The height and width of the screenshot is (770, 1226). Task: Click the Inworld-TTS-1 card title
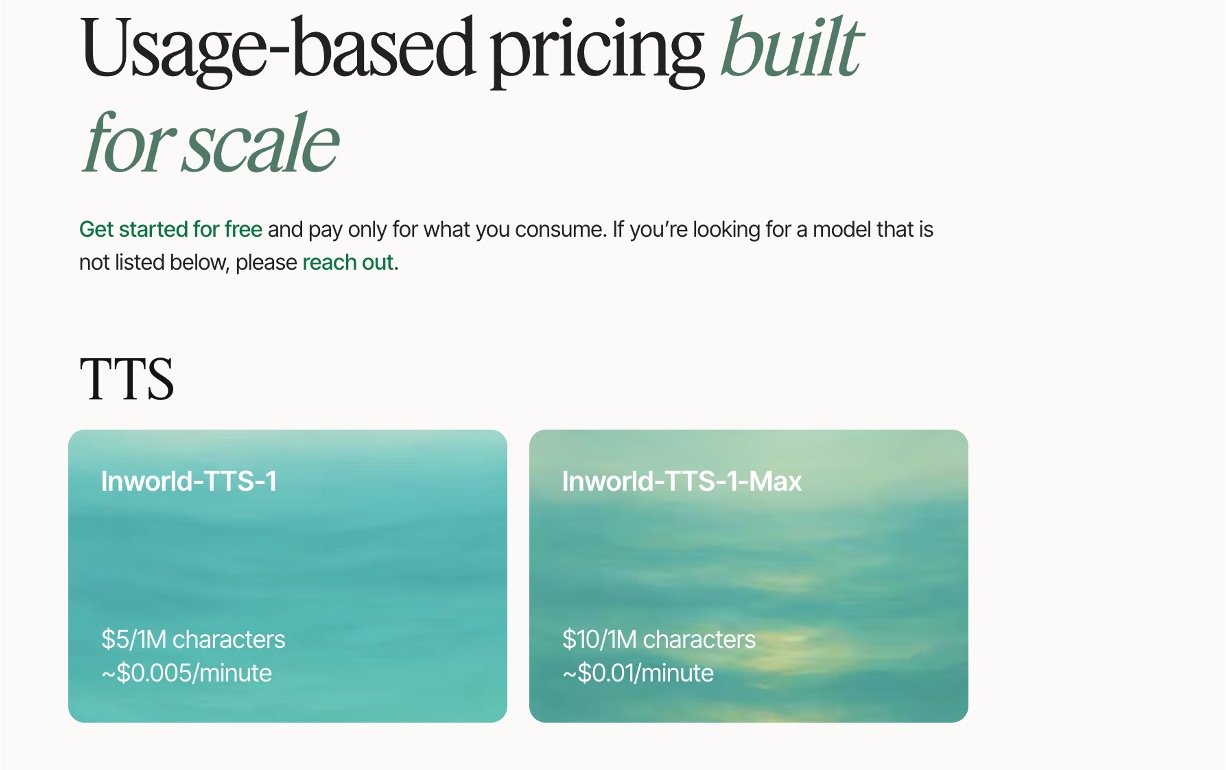pos(188,481)
